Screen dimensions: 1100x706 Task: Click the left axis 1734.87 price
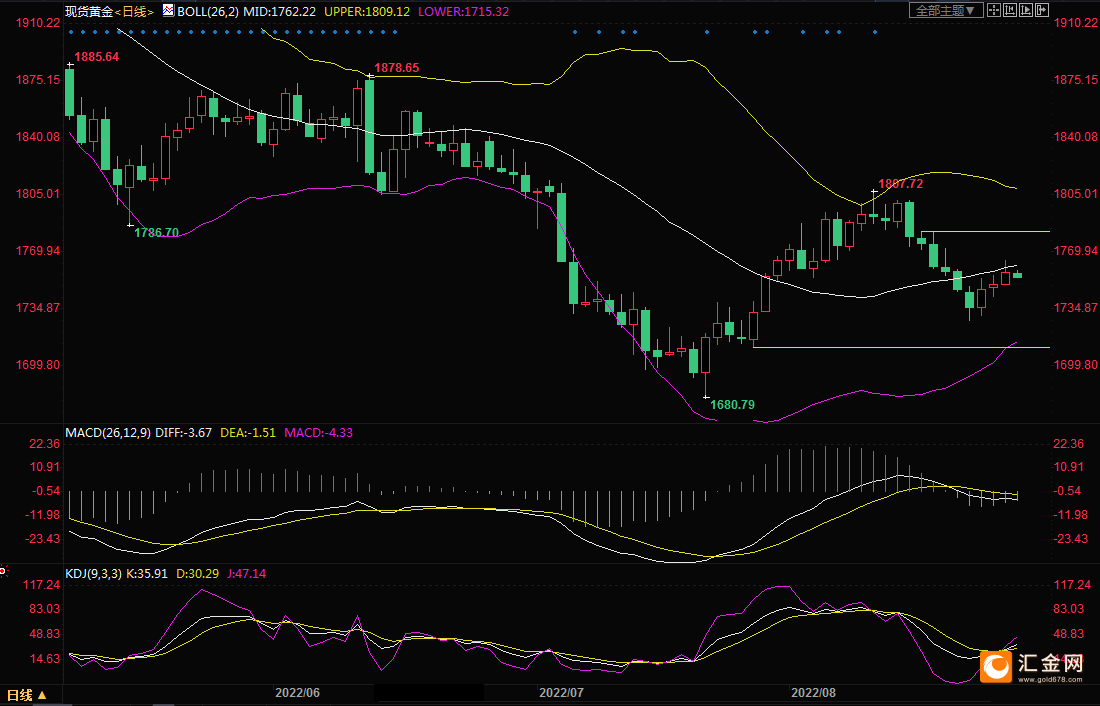point(38,308)
